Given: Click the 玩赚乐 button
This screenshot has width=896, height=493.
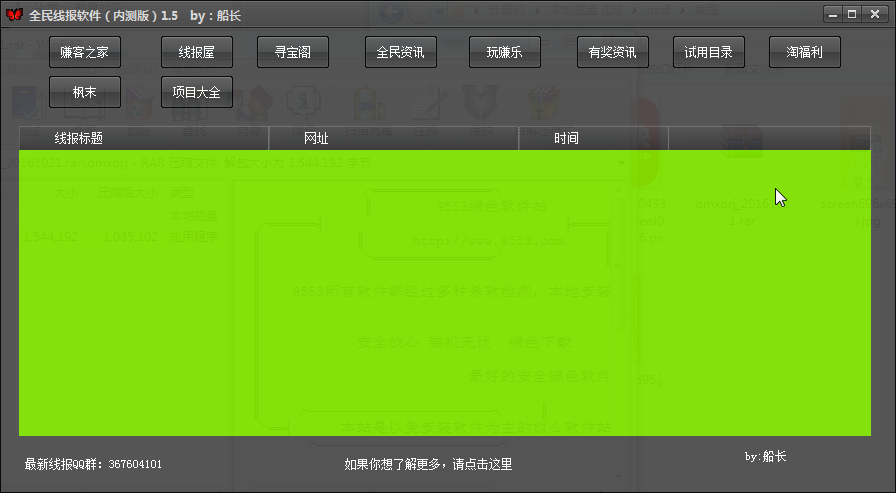Looking at the screenshot, I should click(505, 52).
